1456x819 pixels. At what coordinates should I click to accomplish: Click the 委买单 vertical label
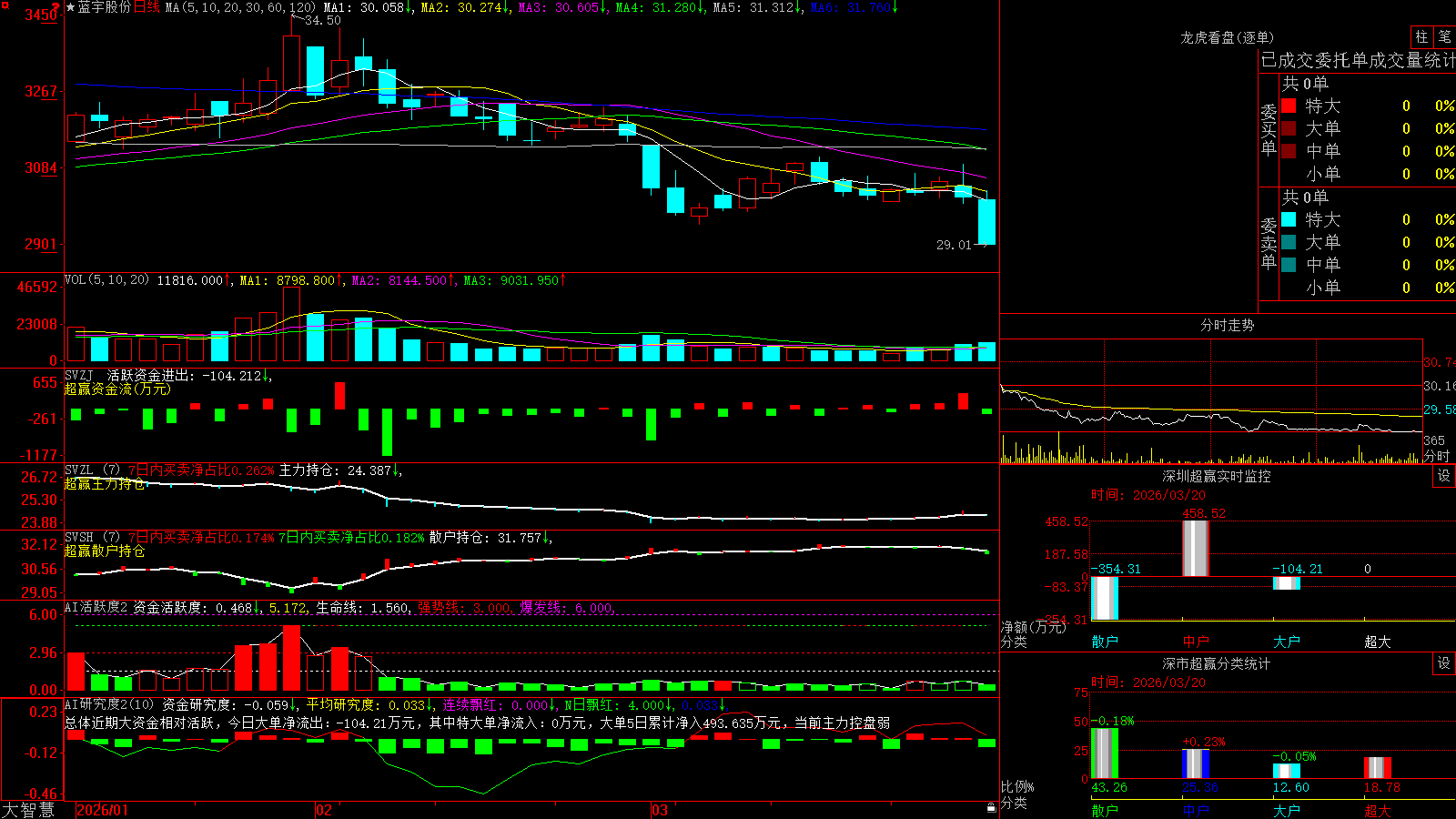(1269, 129)
